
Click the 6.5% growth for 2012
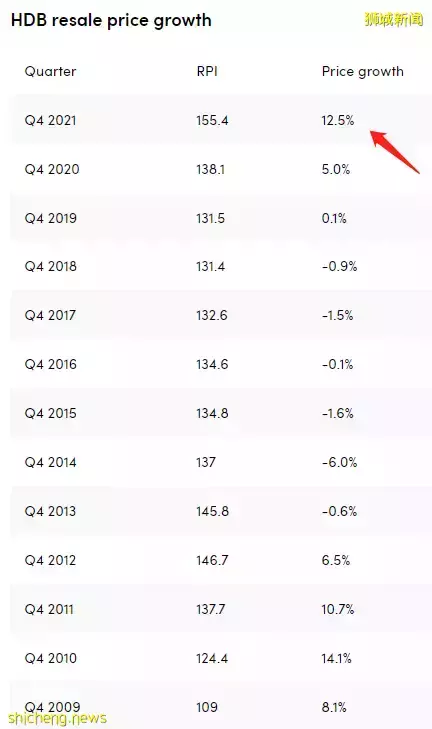click(336, 560)
